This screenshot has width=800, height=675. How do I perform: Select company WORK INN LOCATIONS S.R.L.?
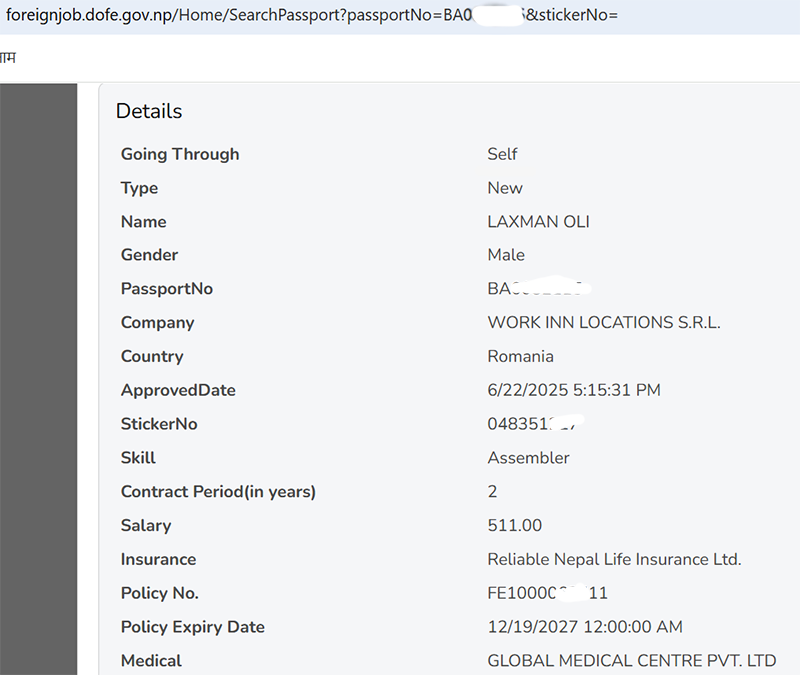pyautogui.click(x=604, y=322)
